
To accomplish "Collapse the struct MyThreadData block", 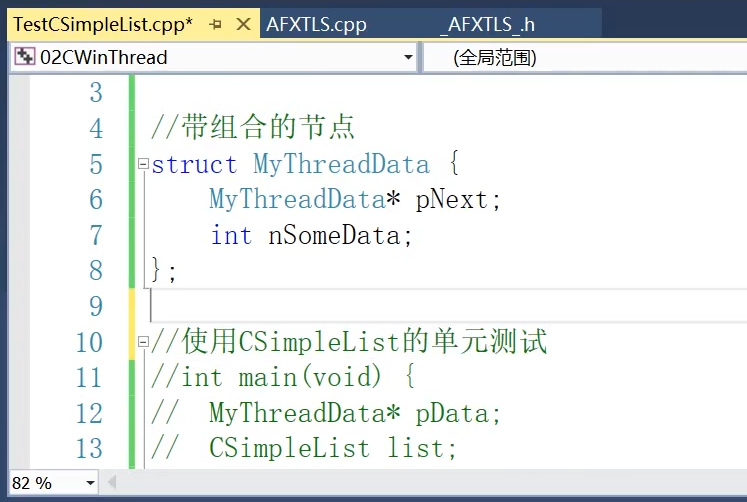I will click(x=143, y=164).
